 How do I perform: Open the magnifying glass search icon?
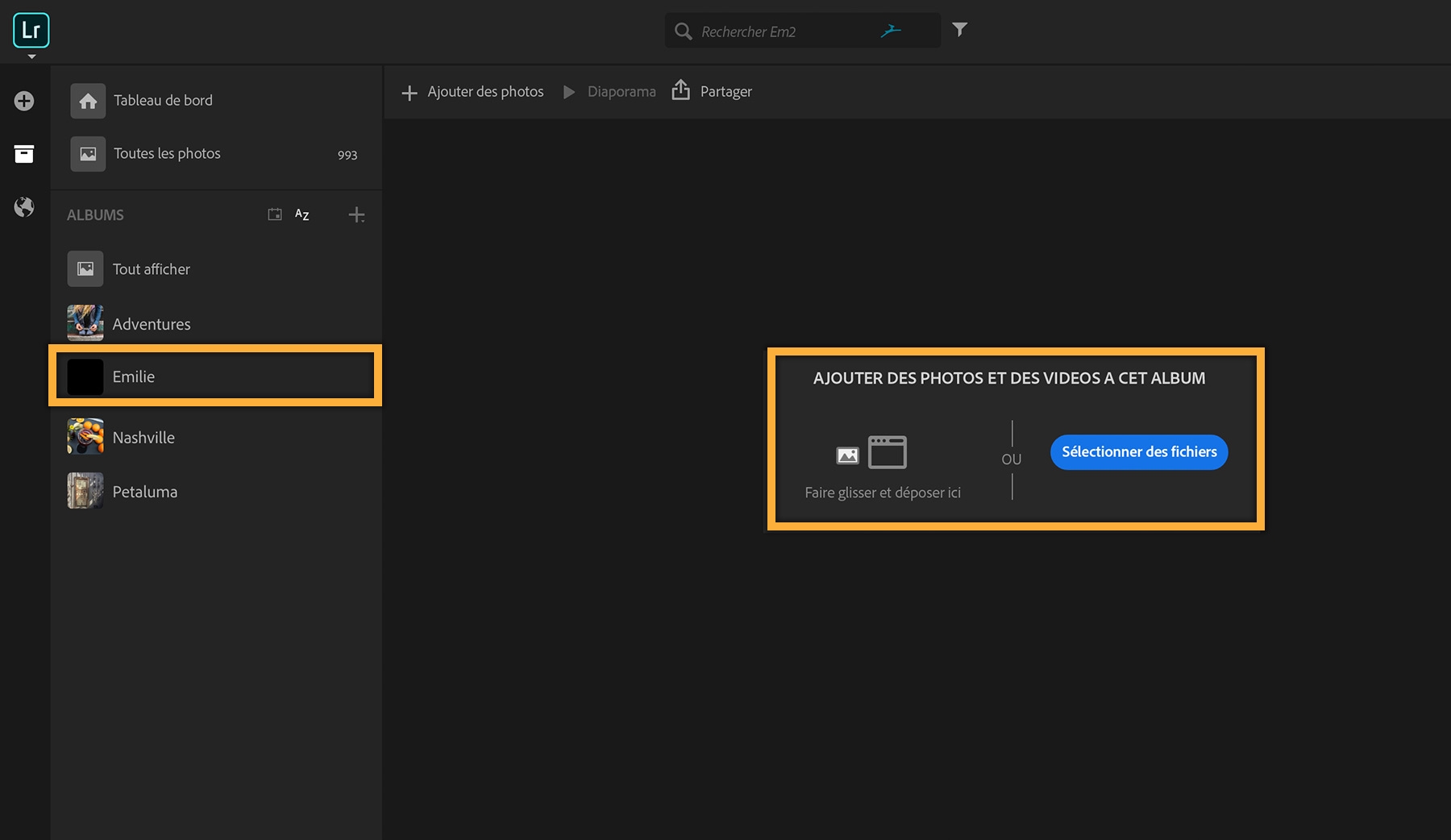pyautogui.click(x=683, y=31)
